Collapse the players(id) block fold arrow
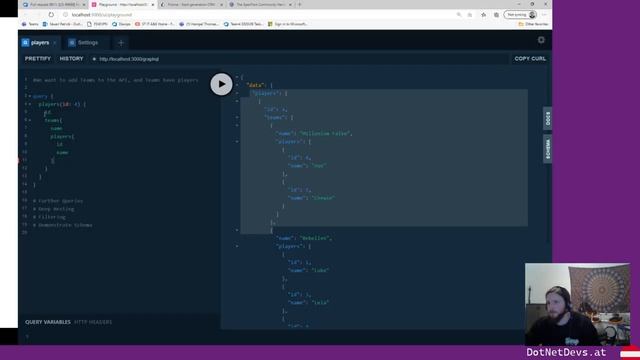Screen dimensions: 640x360 (30, 104)
